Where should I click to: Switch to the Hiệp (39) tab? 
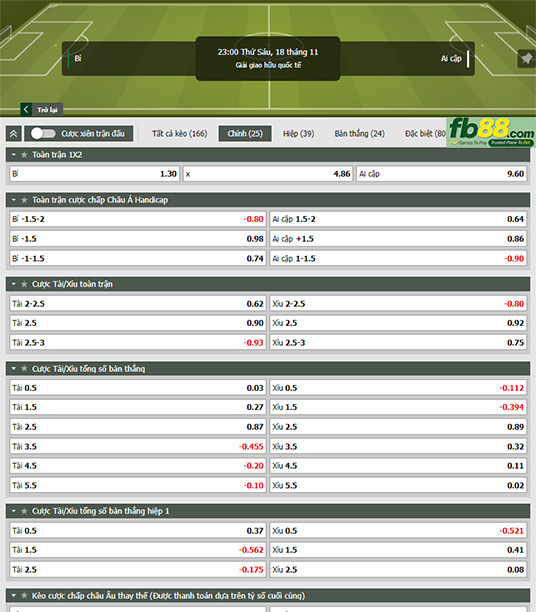[298, 133]
